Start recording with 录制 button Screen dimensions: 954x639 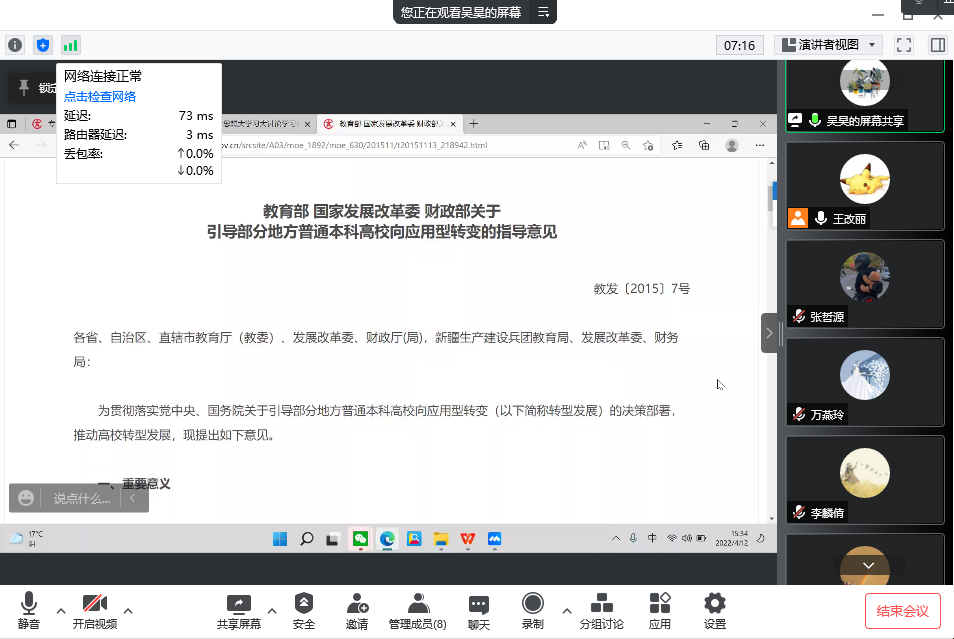532,610
